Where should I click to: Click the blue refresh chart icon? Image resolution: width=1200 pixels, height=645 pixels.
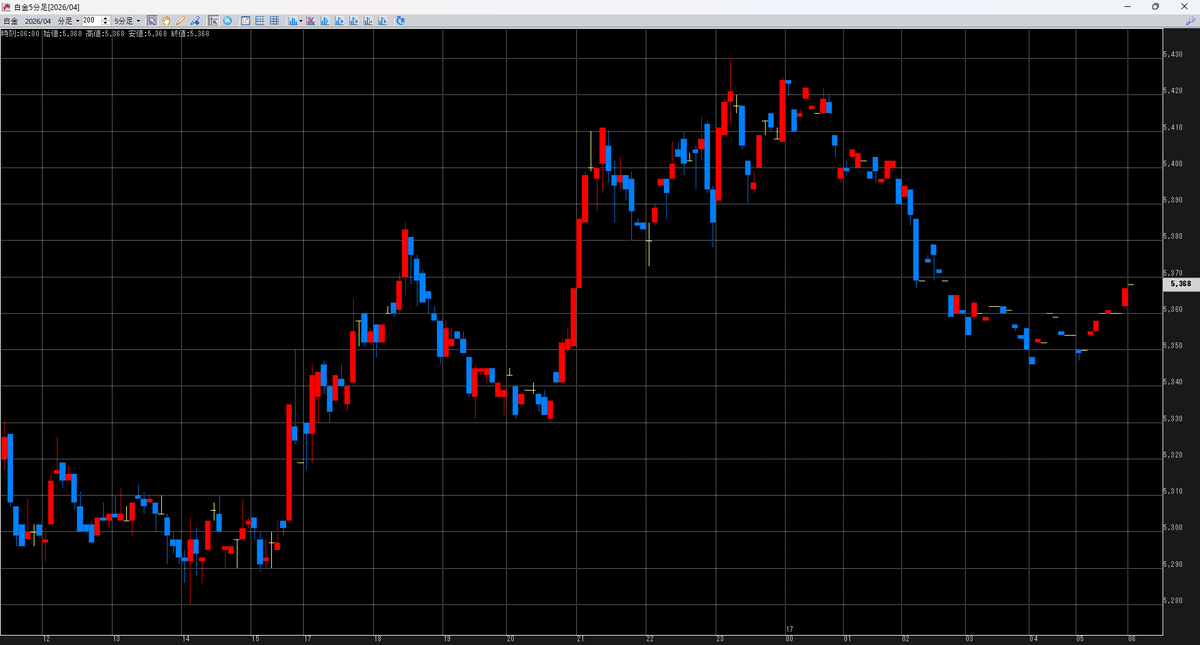[400, 20]
